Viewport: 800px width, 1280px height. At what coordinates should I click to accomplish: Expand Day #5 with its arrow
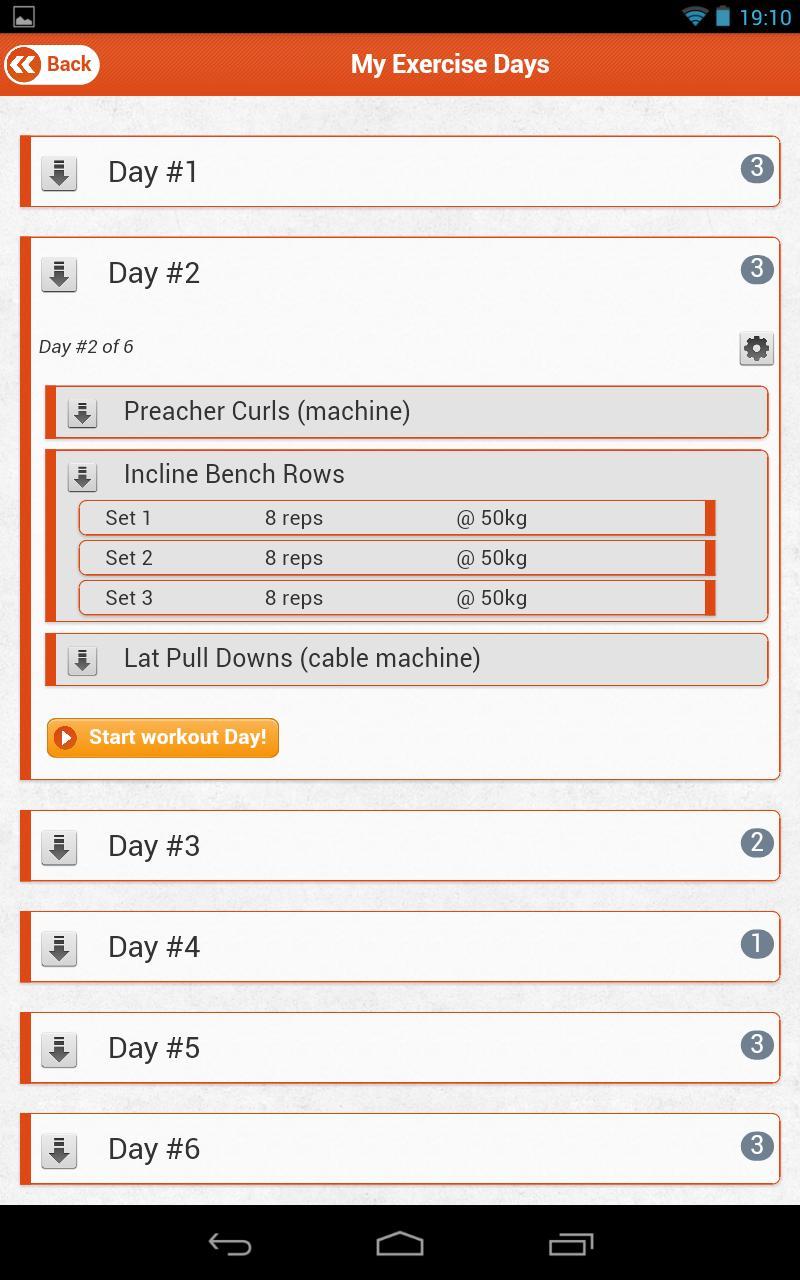(59, 1049)
